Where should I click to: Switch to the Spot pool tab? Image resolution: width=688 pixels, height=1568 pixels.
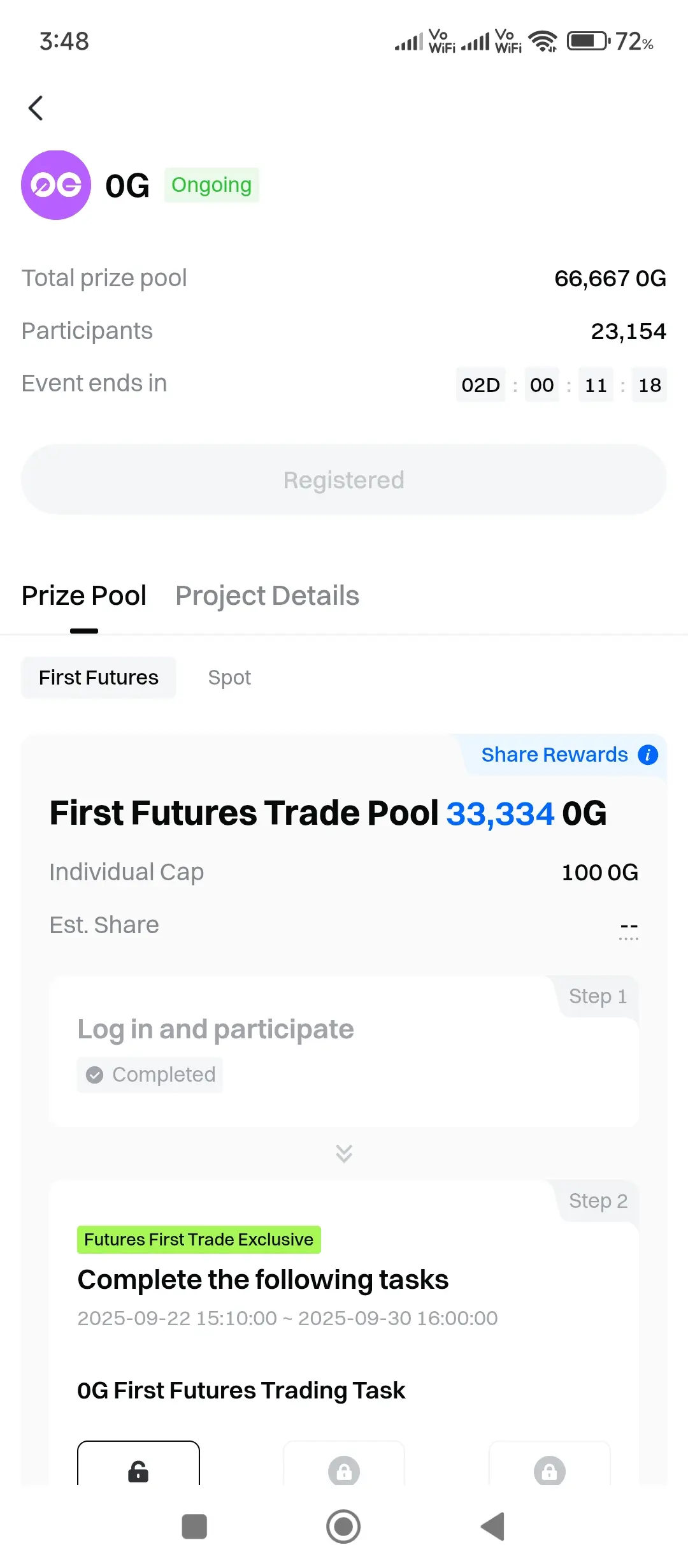pos(229,678)
